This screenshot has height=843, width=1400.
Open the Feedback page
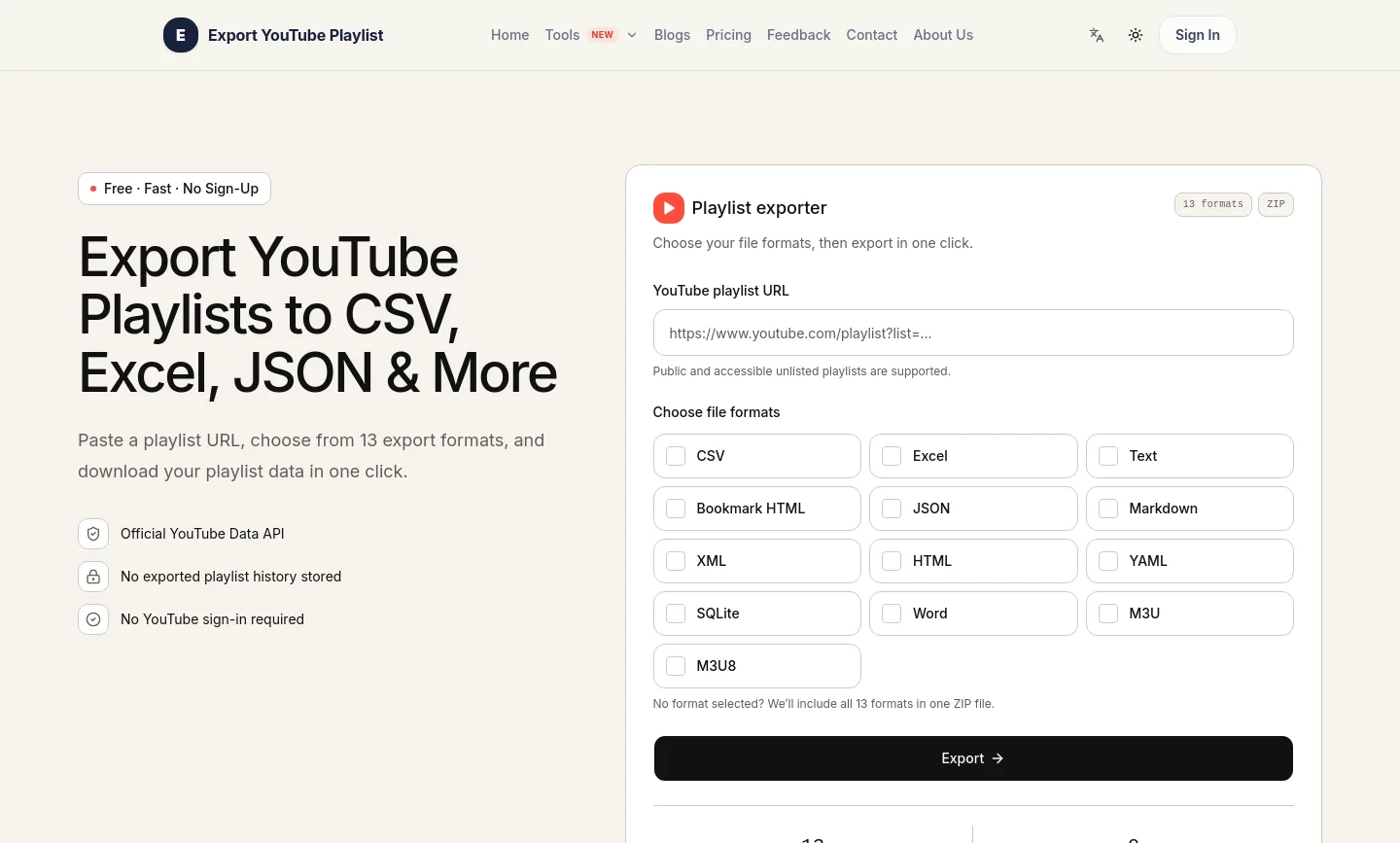pos(798,35)
